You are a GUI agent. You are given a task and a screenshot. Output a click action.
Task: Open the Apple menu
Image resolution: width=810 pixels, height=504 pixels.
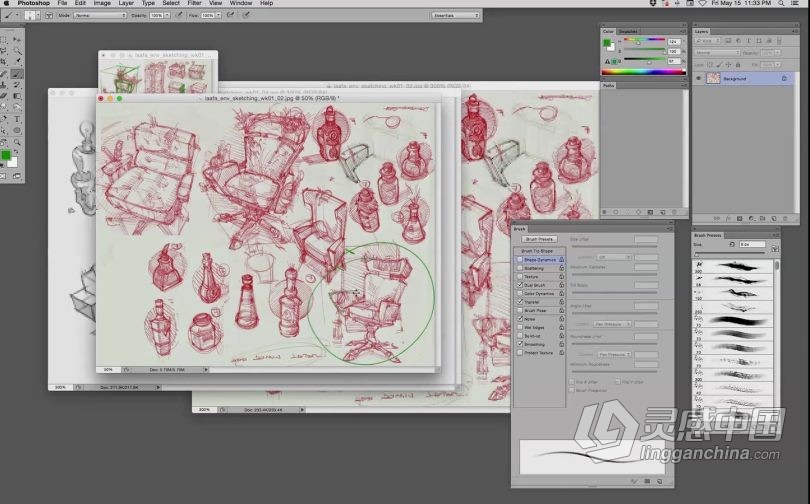(x=7, y=3)
